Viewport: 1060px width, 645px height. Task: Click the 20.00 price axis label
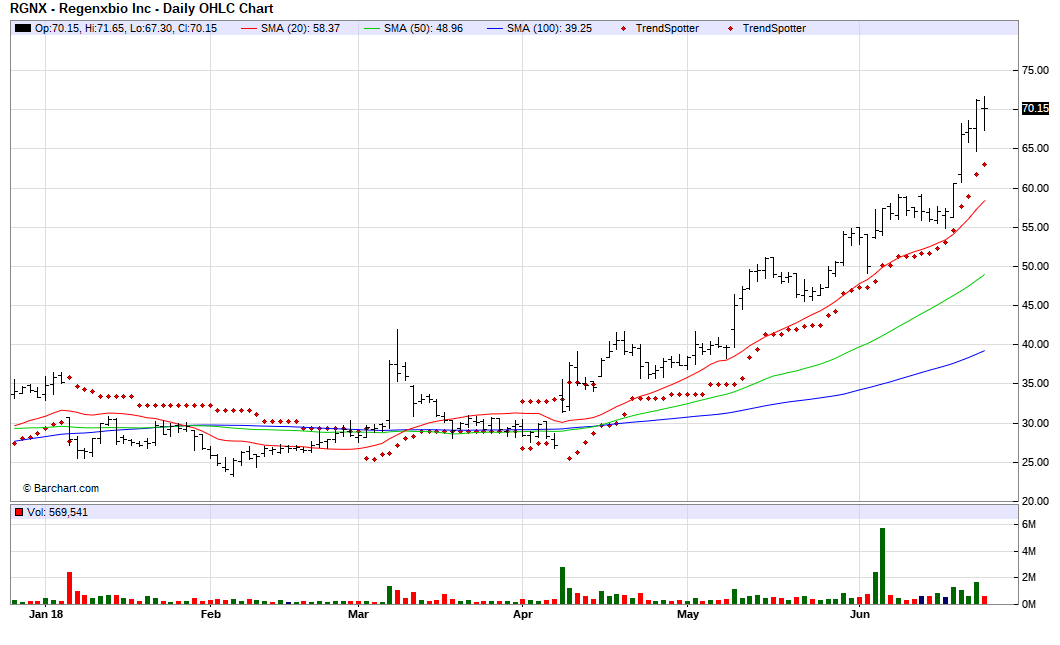point(1035,501)
